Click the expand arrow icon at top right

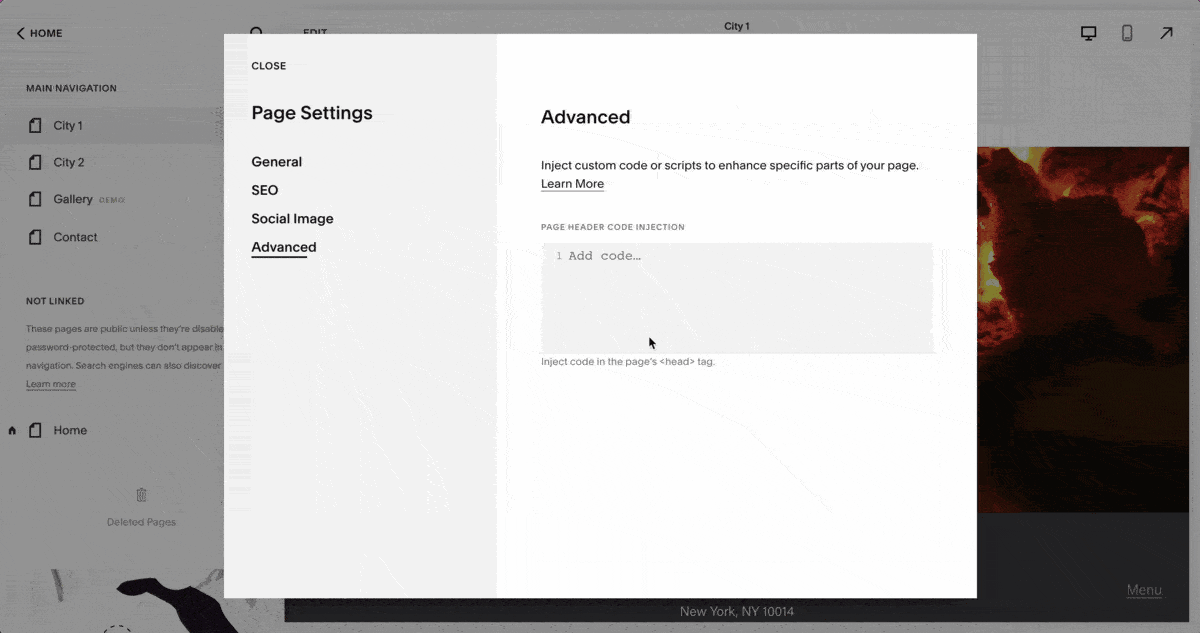[x=1166, y=33]
